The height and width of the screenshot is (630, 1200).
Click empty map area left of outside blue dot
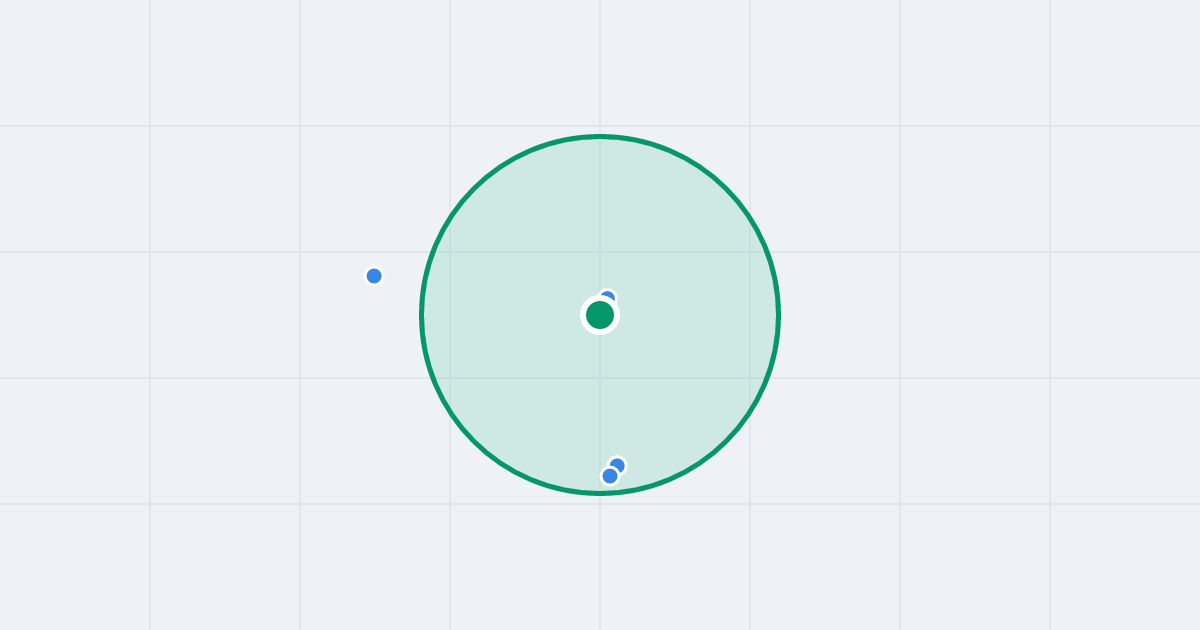(200, 276)
